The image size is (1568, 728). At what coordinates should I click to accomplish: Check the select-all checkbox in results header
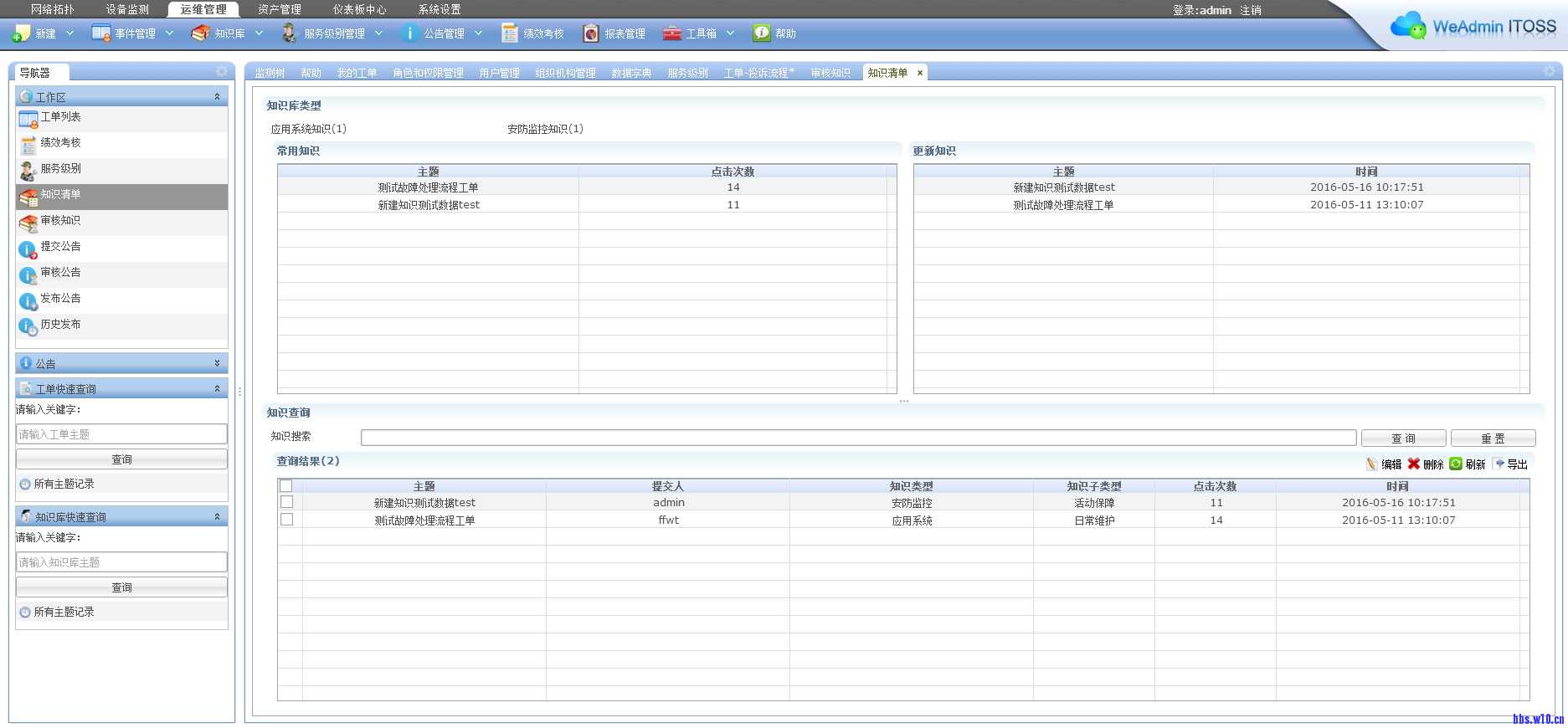[x=286, y=486]
